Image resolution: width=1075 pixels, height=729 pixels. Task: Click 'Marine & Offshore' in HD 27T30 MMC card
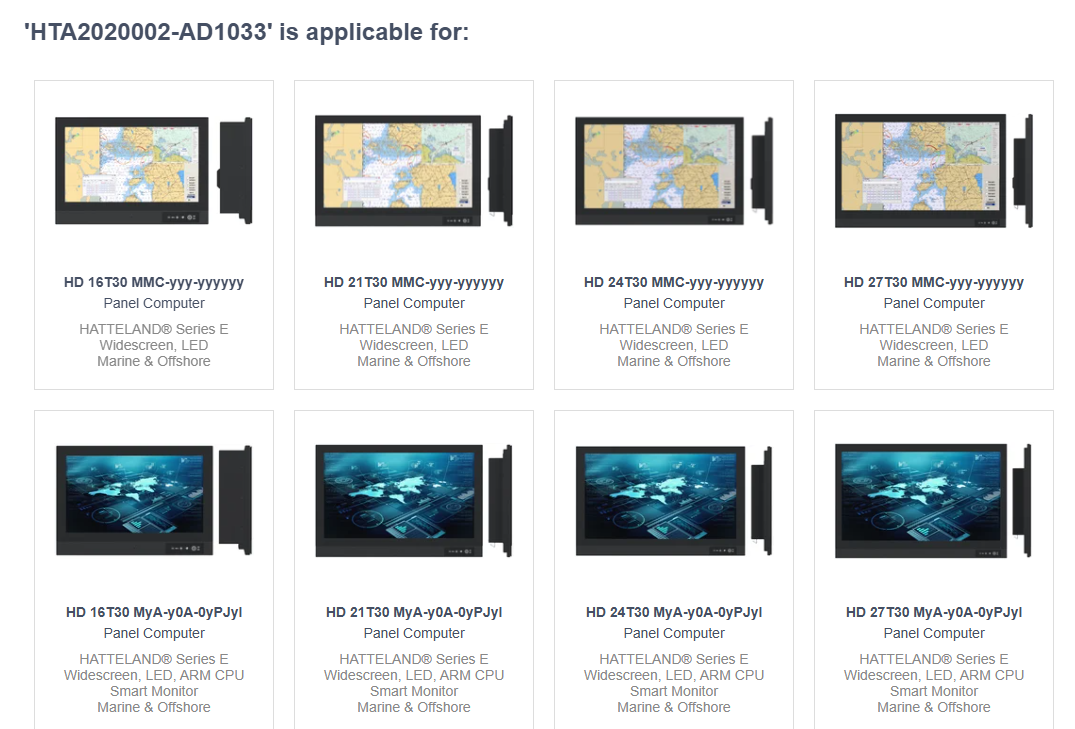pyautogui.click(x=934, y=361)
